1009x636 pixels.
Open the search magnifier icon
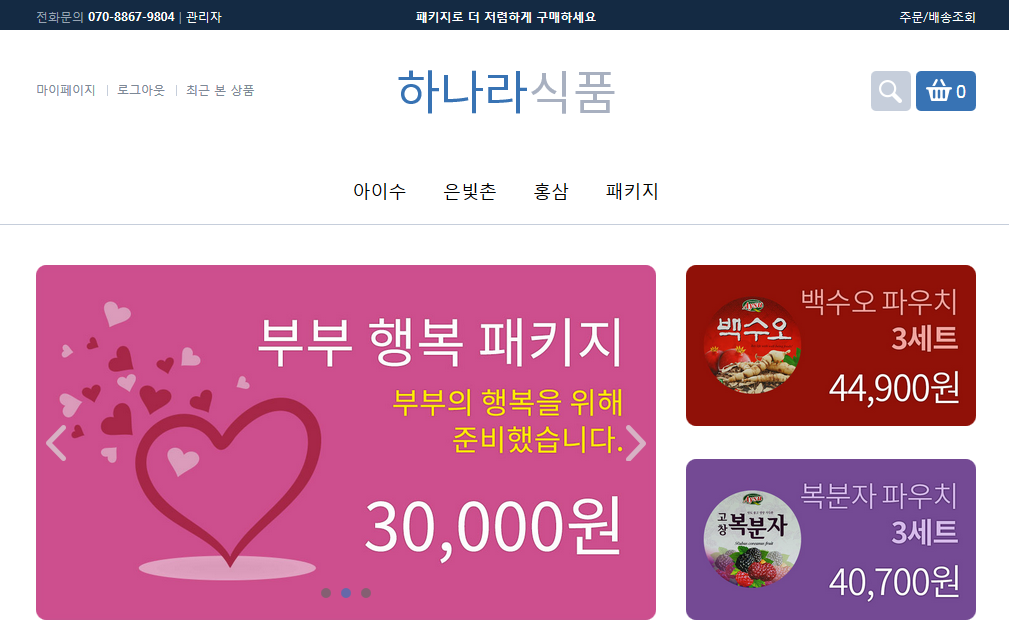pos(890,91)
